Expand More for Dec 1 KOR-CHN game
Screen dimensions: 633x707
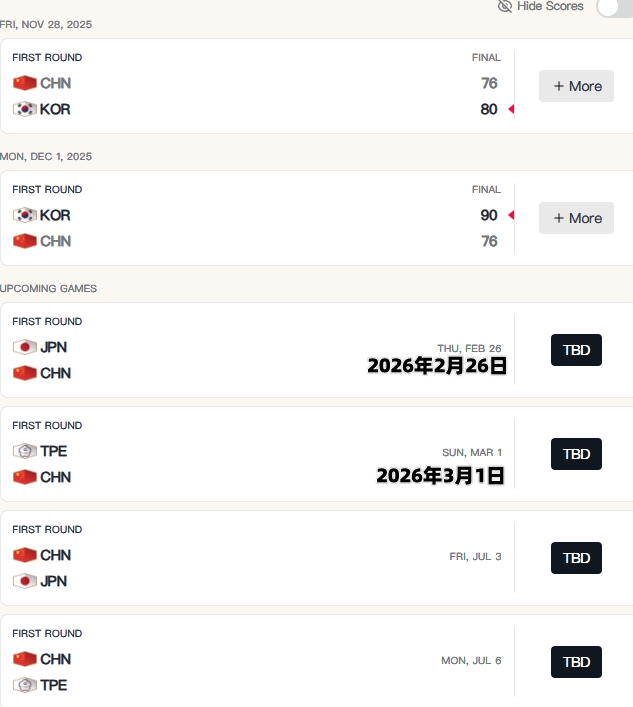pos(576,218)
